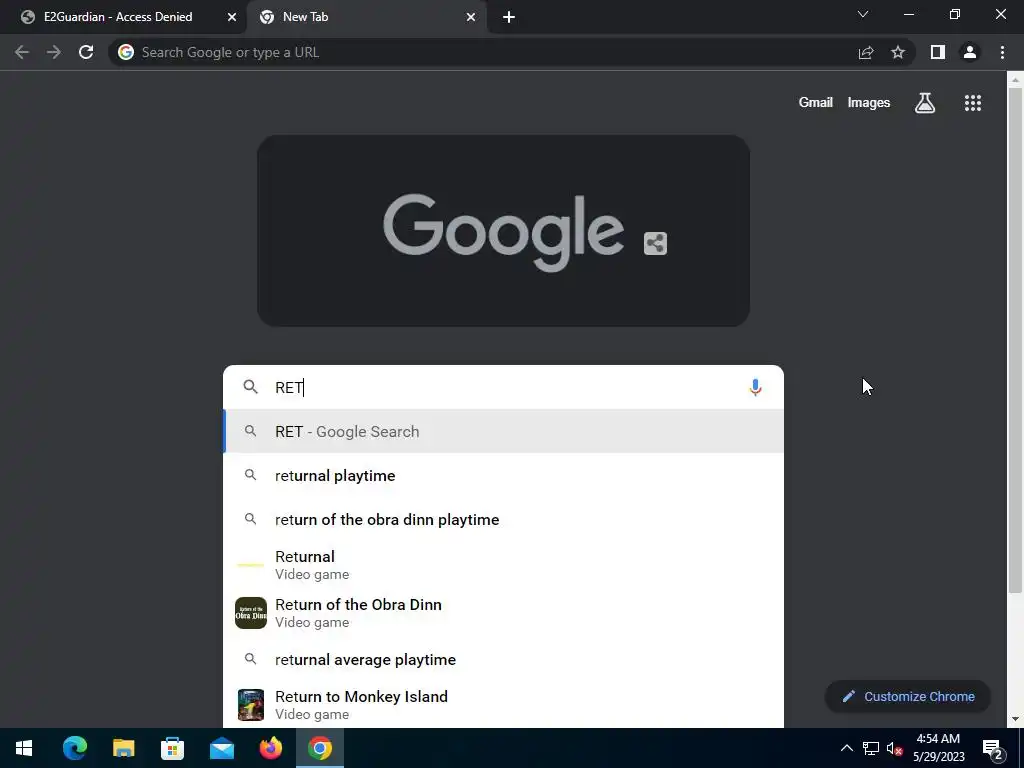Viewport: 1024px width, 768px height.
Task: Open the notification center
Action: click(x=993, y=748)
